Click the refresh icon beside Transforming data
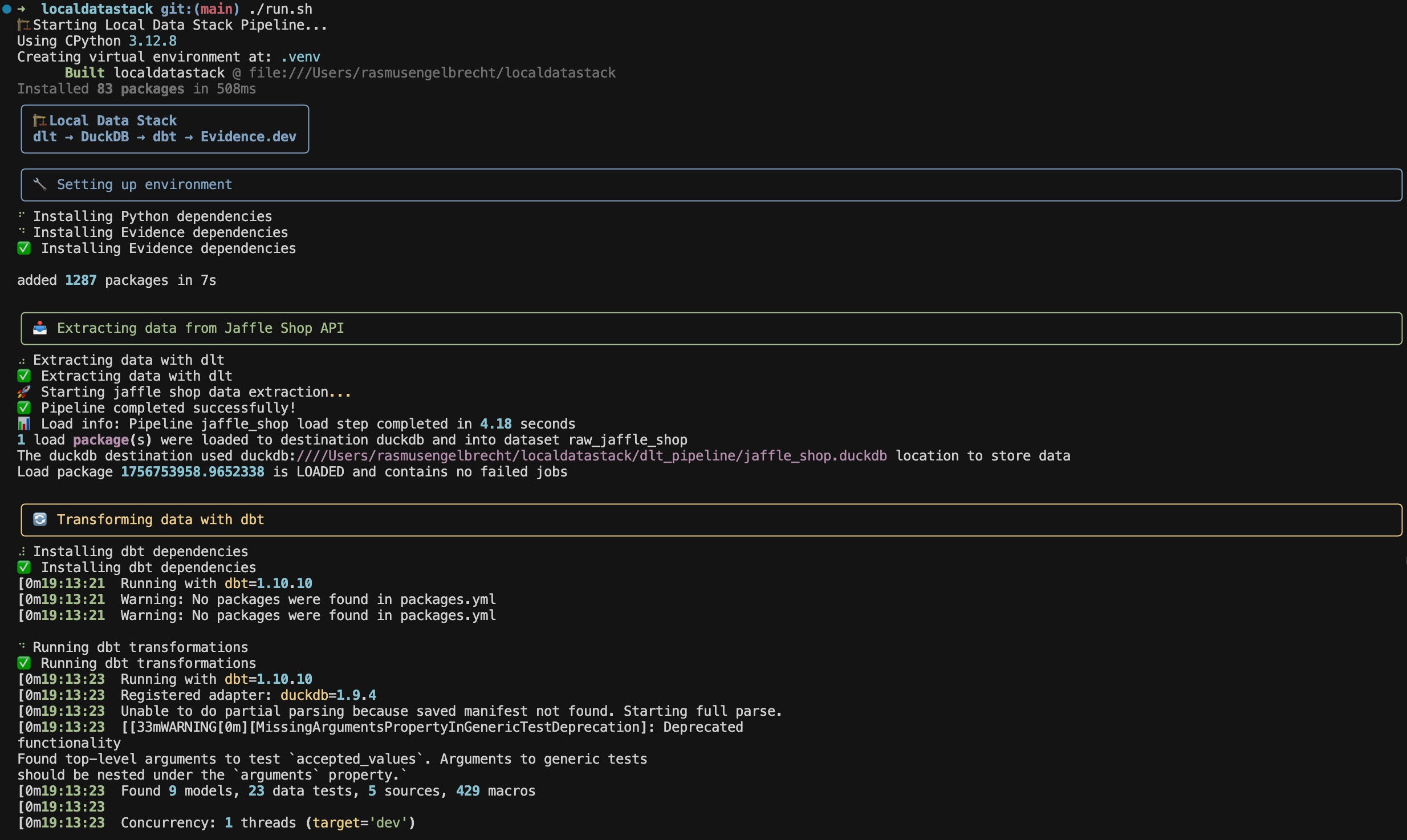The width and height of the screenshot is (1407, 840). coord(39,520)
